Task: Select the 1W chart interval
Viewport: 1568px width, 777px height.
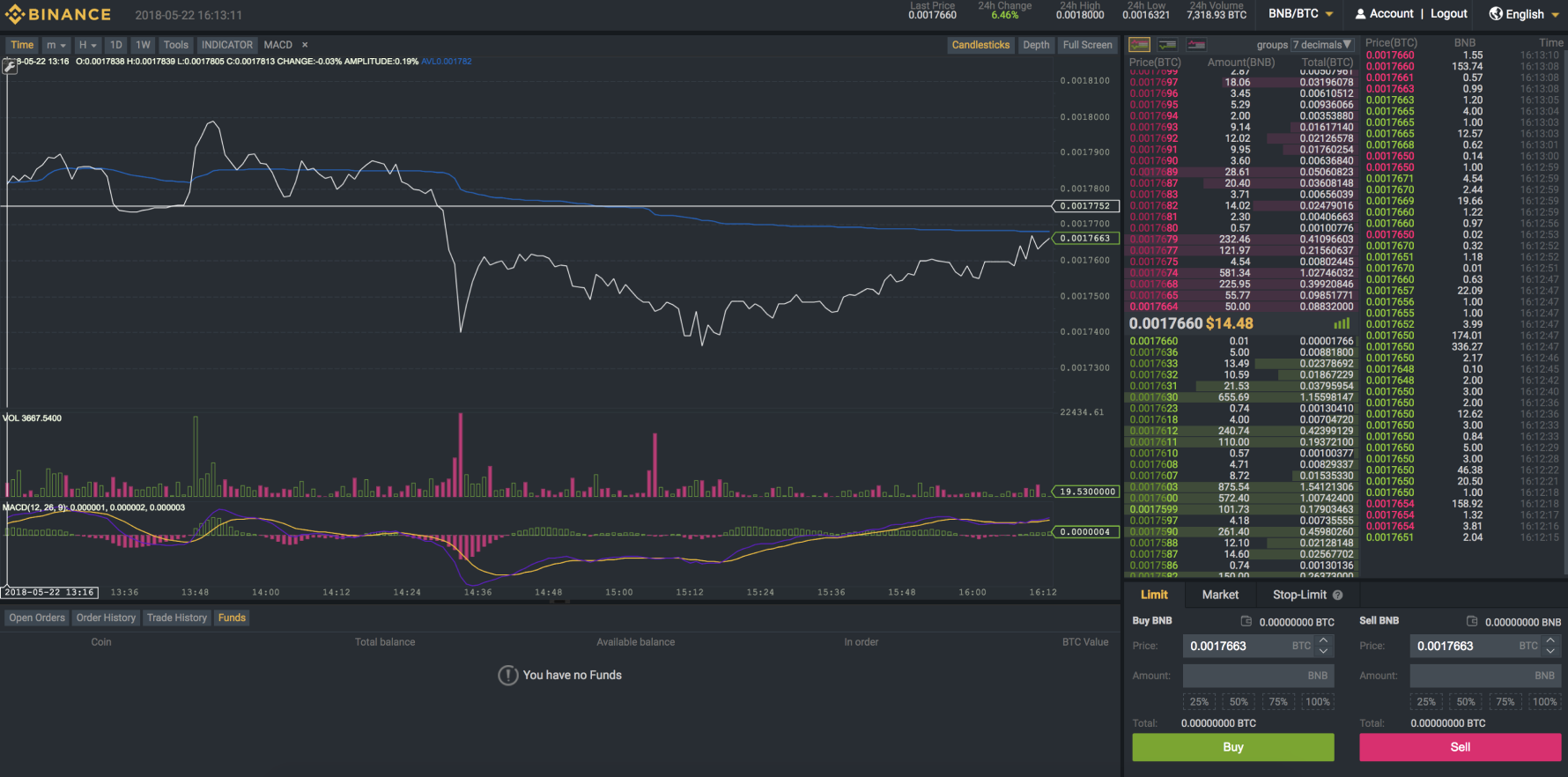Action: pos(144,45)
